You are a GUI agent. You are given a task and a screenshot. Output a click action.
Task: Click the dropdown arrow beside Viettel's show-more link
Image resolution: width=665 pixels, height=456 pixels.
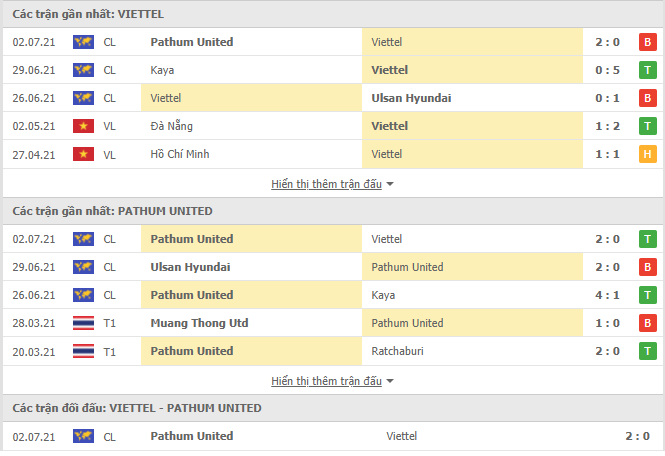390,185
